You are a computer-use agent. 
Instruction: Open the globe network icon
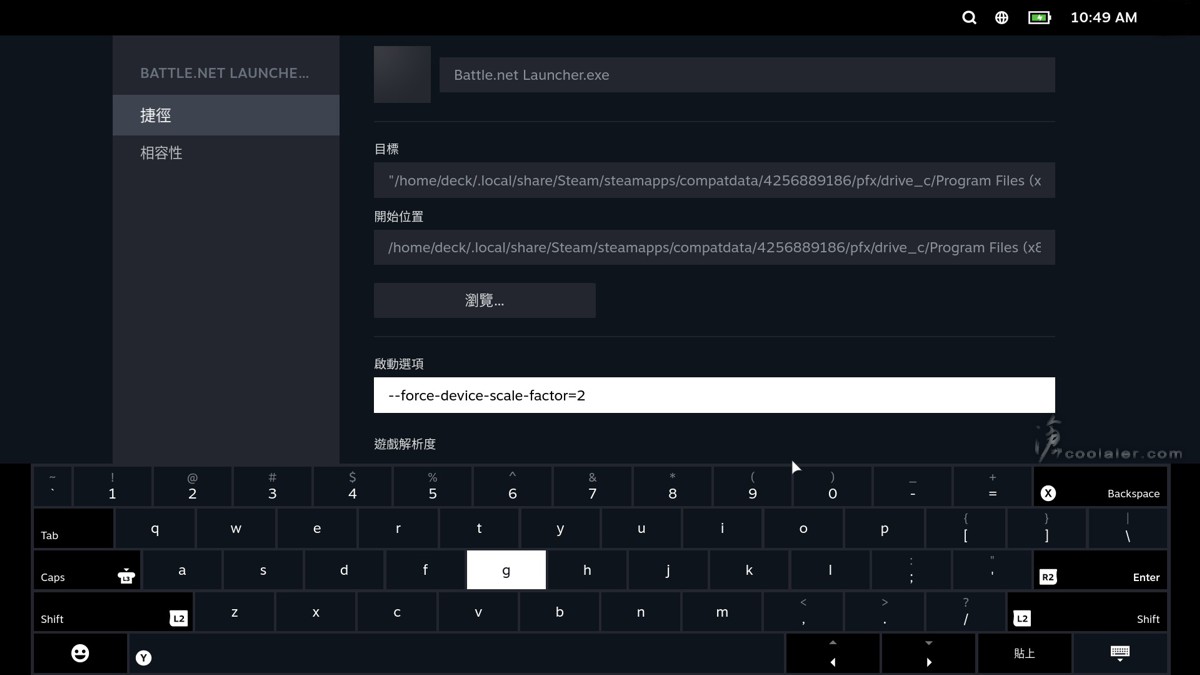(x=1001, y=17)
